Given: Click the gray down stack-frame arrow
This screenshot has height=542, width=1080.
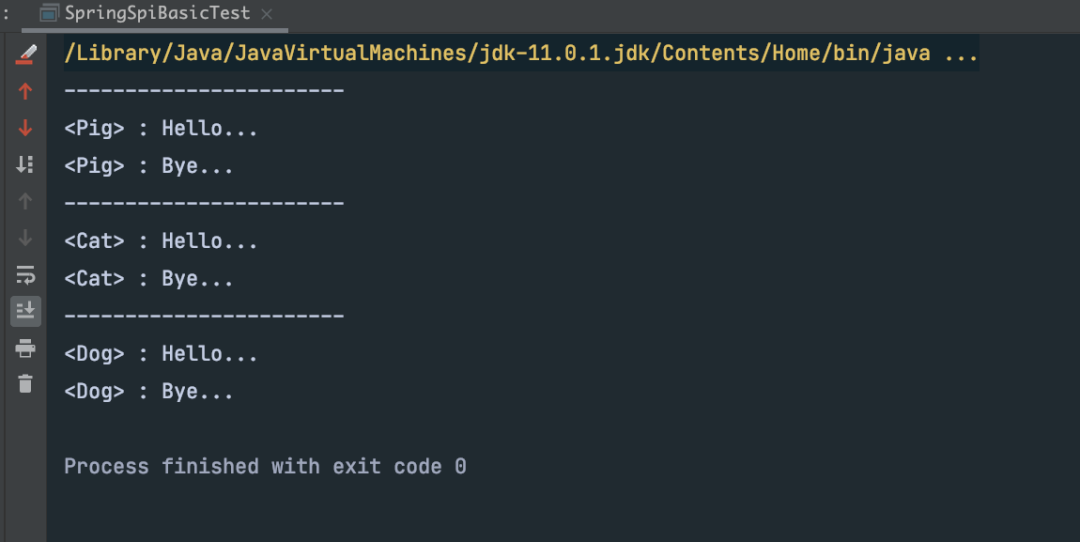Looking at the screenshot, I should 25,238.
